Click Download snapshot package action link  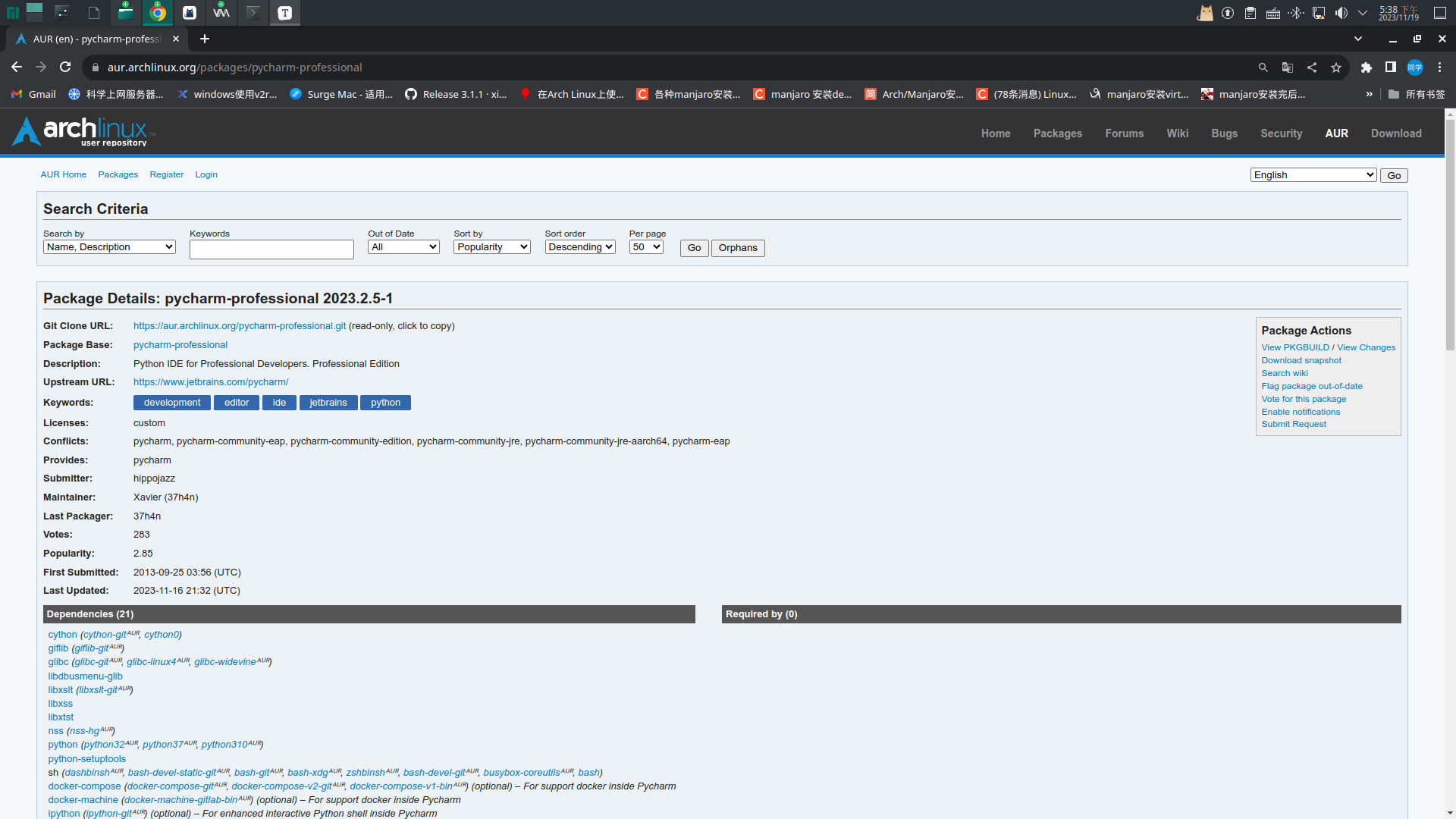[1302, 360]
